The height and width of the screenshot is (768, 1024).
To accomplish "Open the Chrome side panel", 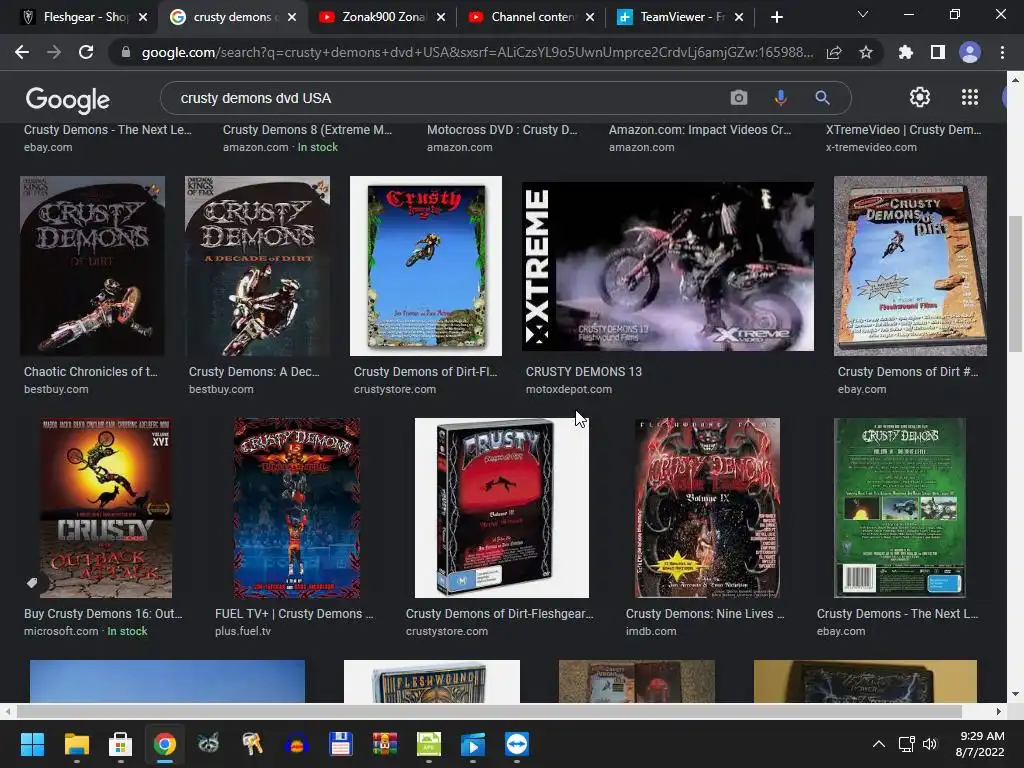I will [x=938, y=52].
